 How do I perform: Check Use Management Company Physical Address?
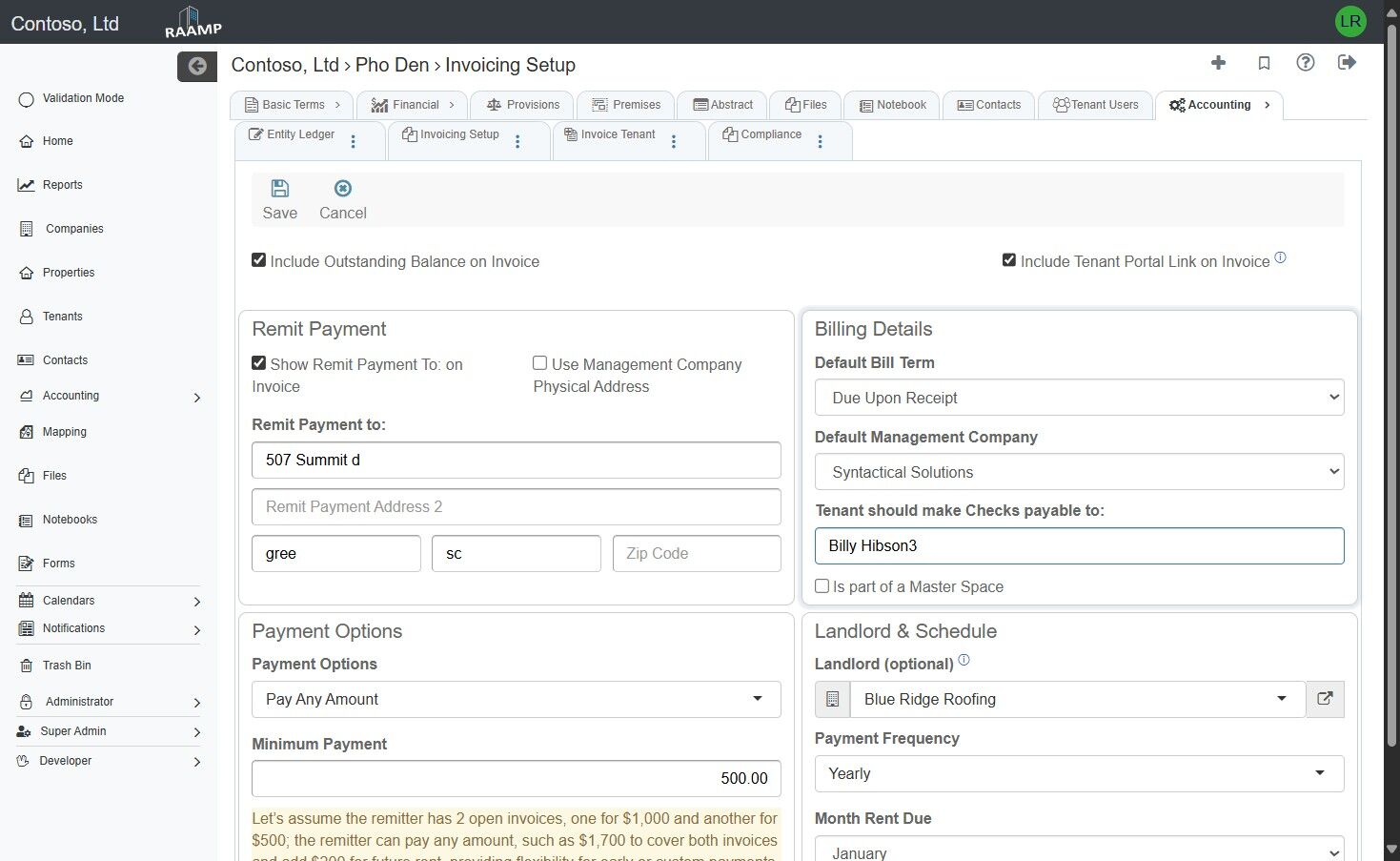pyautogui.click(x=539, y=363)
